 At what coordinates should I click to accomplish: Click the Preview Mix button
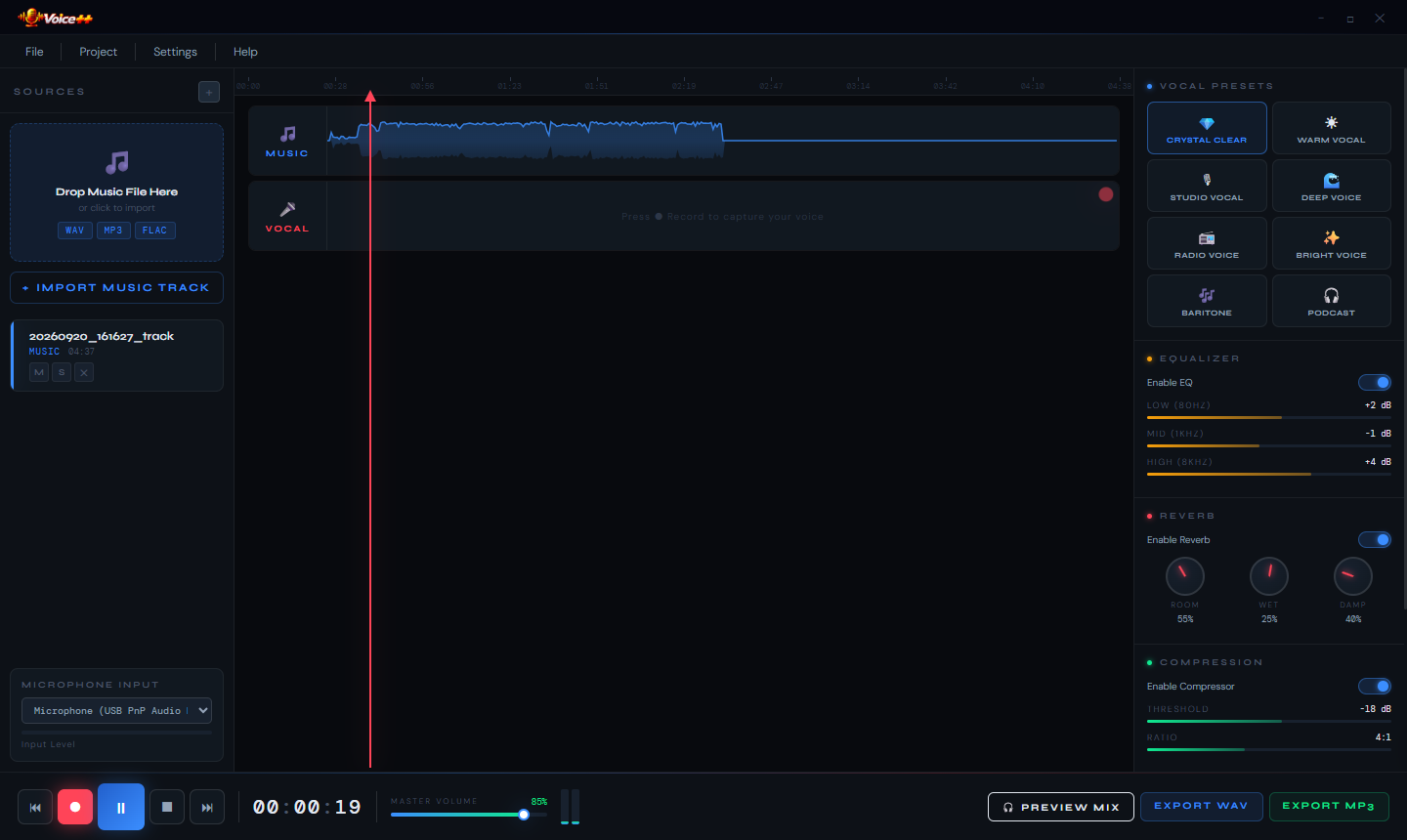1061,807
